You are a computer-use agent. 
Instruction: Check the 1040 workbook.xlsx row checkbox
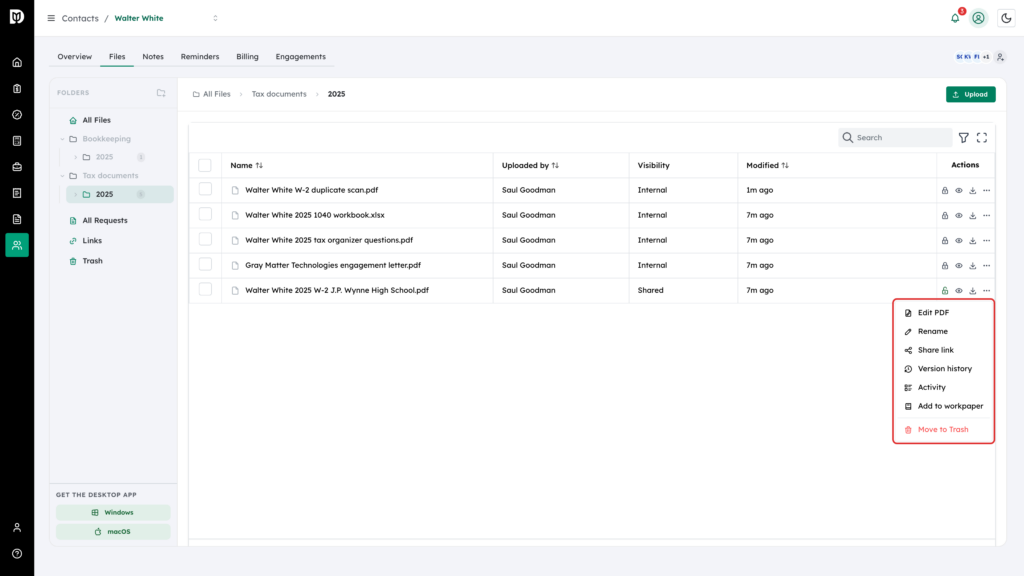tap(205, 214)
